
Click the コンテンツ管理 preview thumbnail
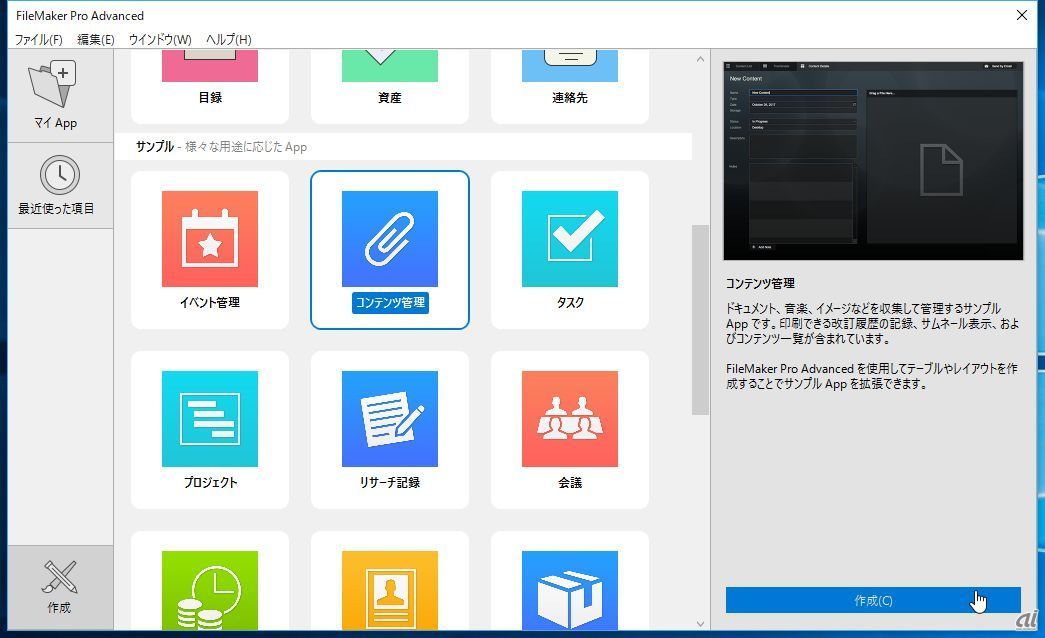(873, 161)
